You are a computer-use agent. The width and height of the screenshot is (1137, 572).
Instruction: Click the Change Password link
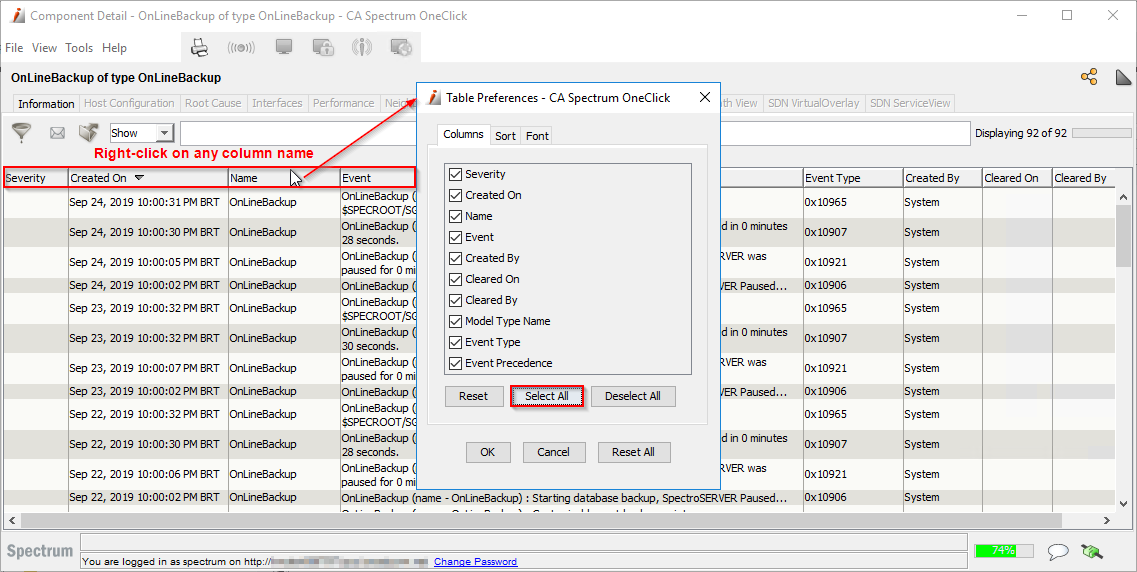[475, 562]
